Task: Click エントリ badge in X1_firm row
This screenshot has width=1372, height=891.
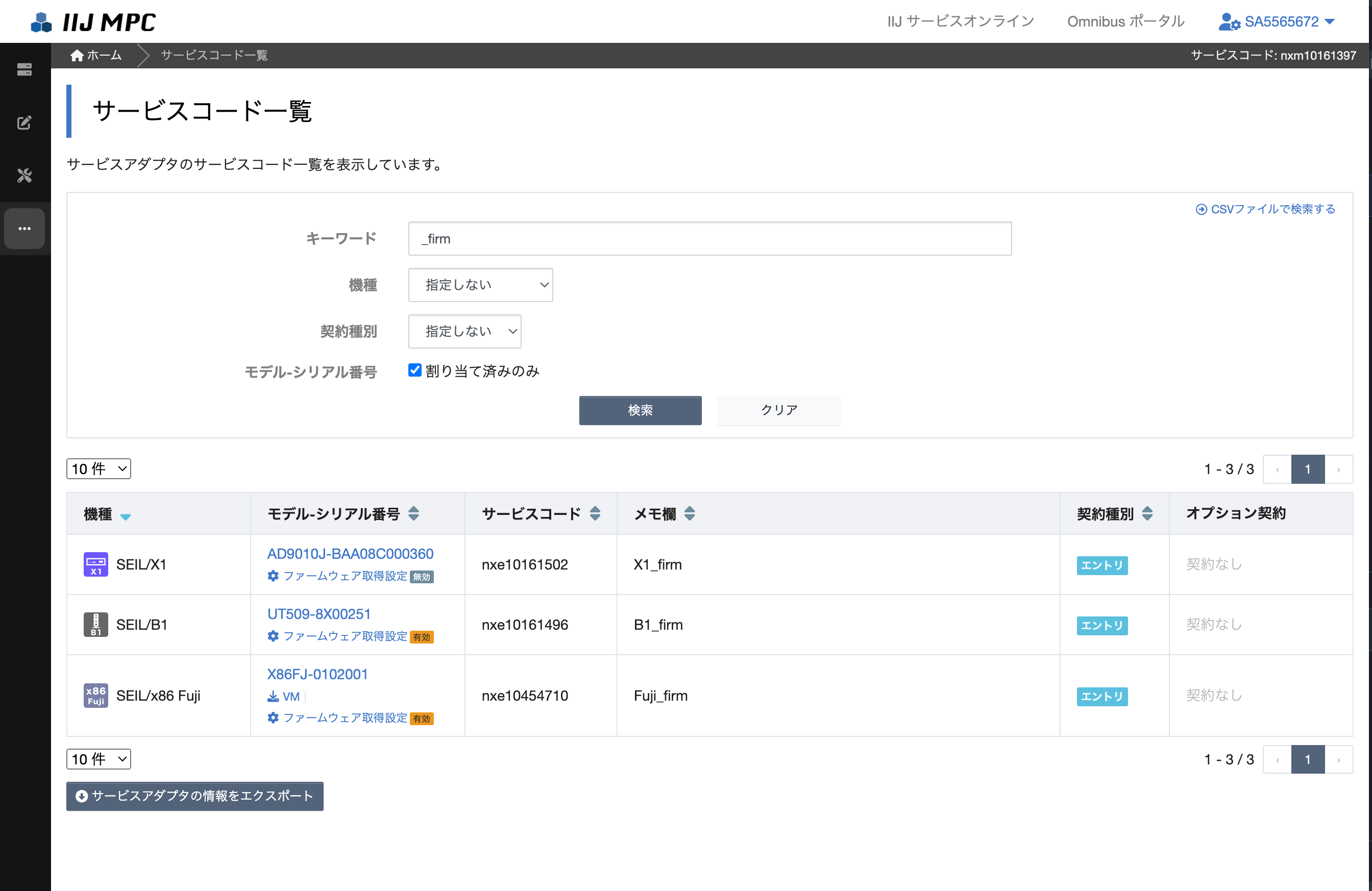Action: [x=1101, y=565]
